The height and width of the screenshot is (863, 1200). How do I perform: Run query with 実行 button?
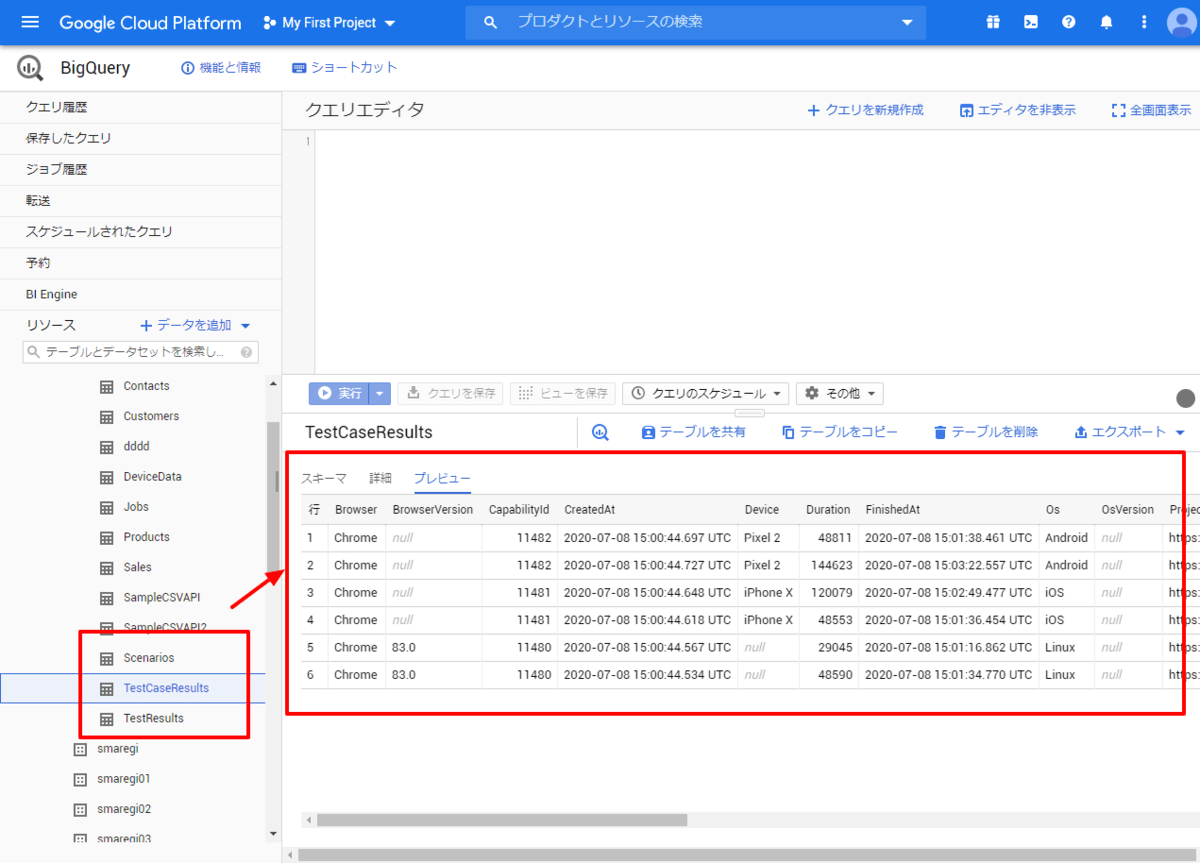tap(339, 393)
